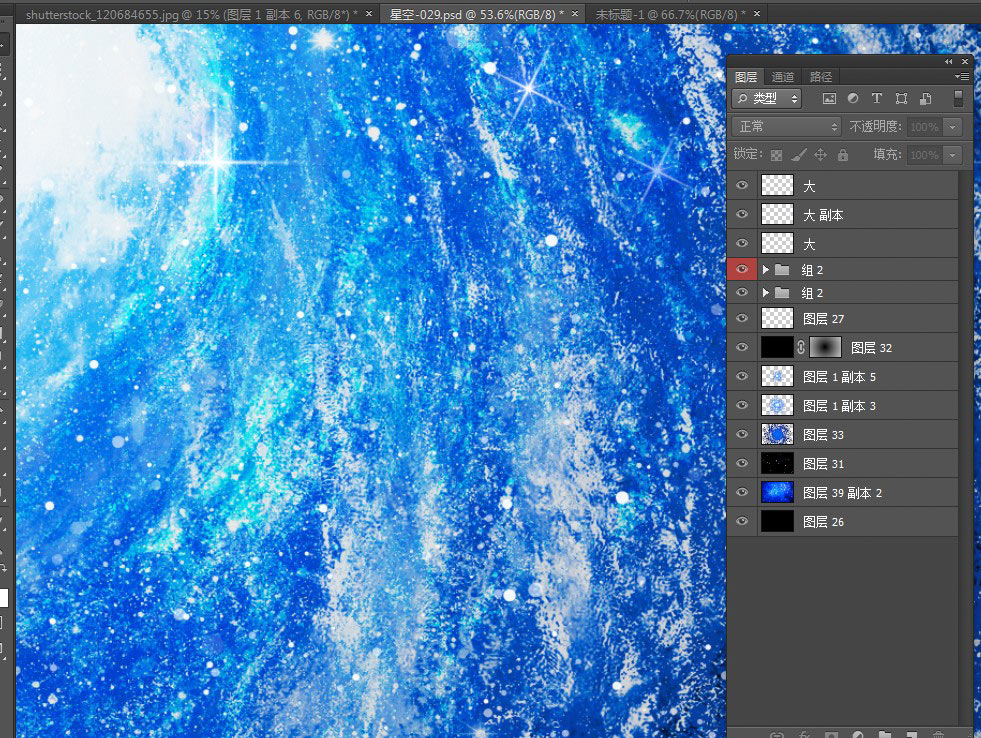Open the 类型 filter type dropdown
The height and width of the screenshot is (738, 981).
pos(767,98)
